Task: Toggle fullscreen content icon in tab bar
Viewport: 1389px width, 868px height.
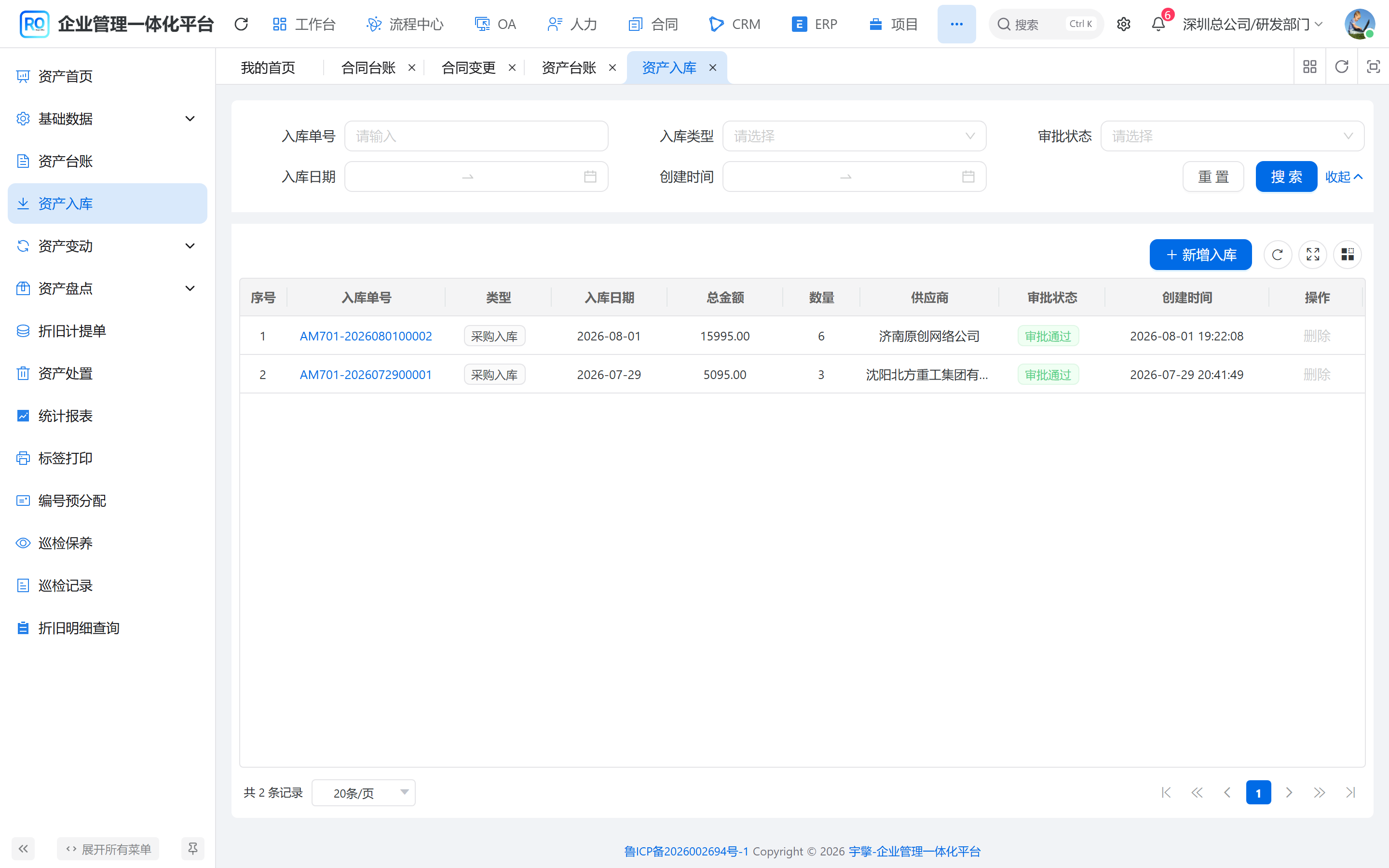Action: pos(1373,67)
